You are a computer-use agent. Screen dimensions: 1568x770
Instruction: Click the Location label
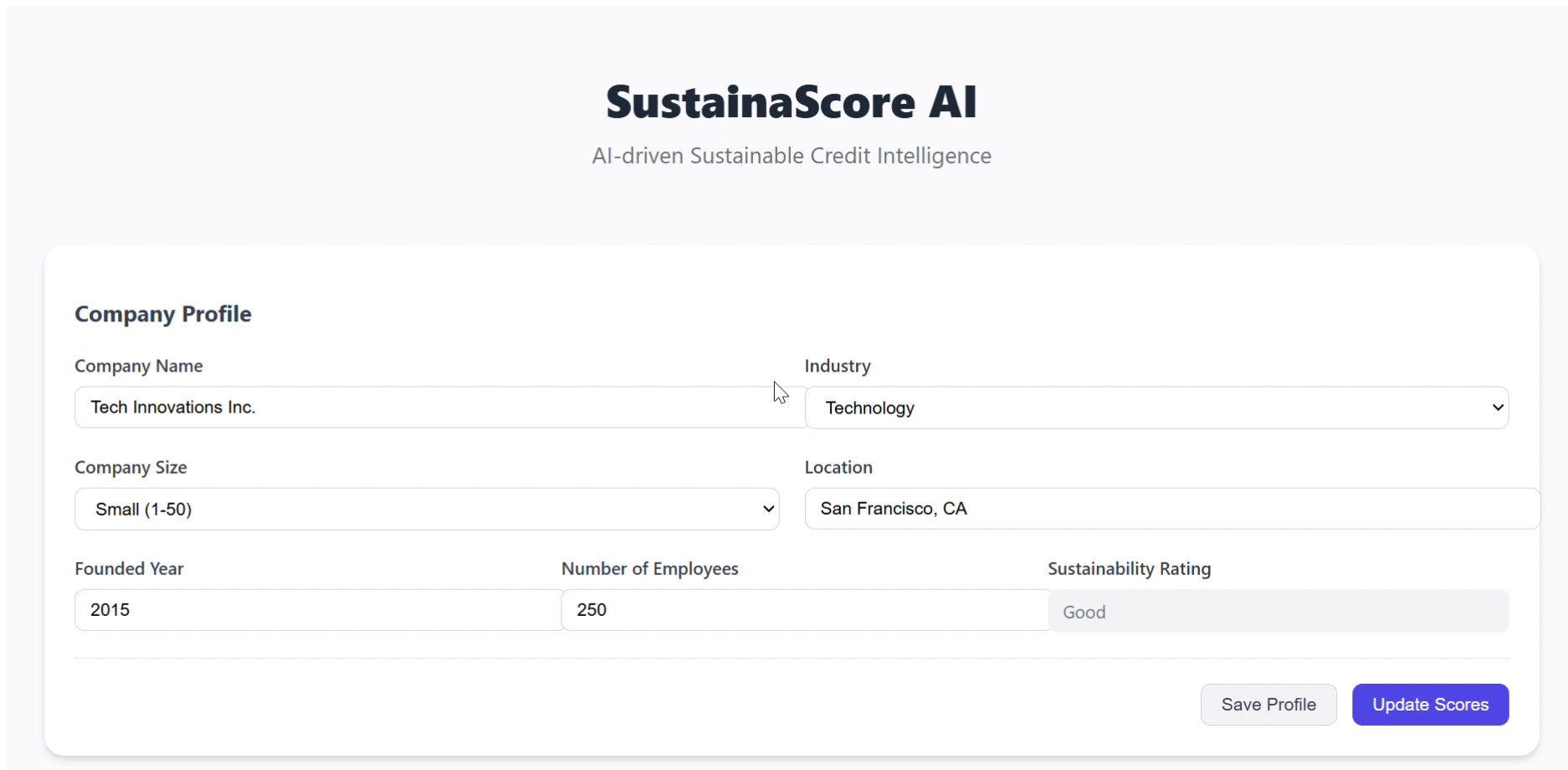pos(838,468)
